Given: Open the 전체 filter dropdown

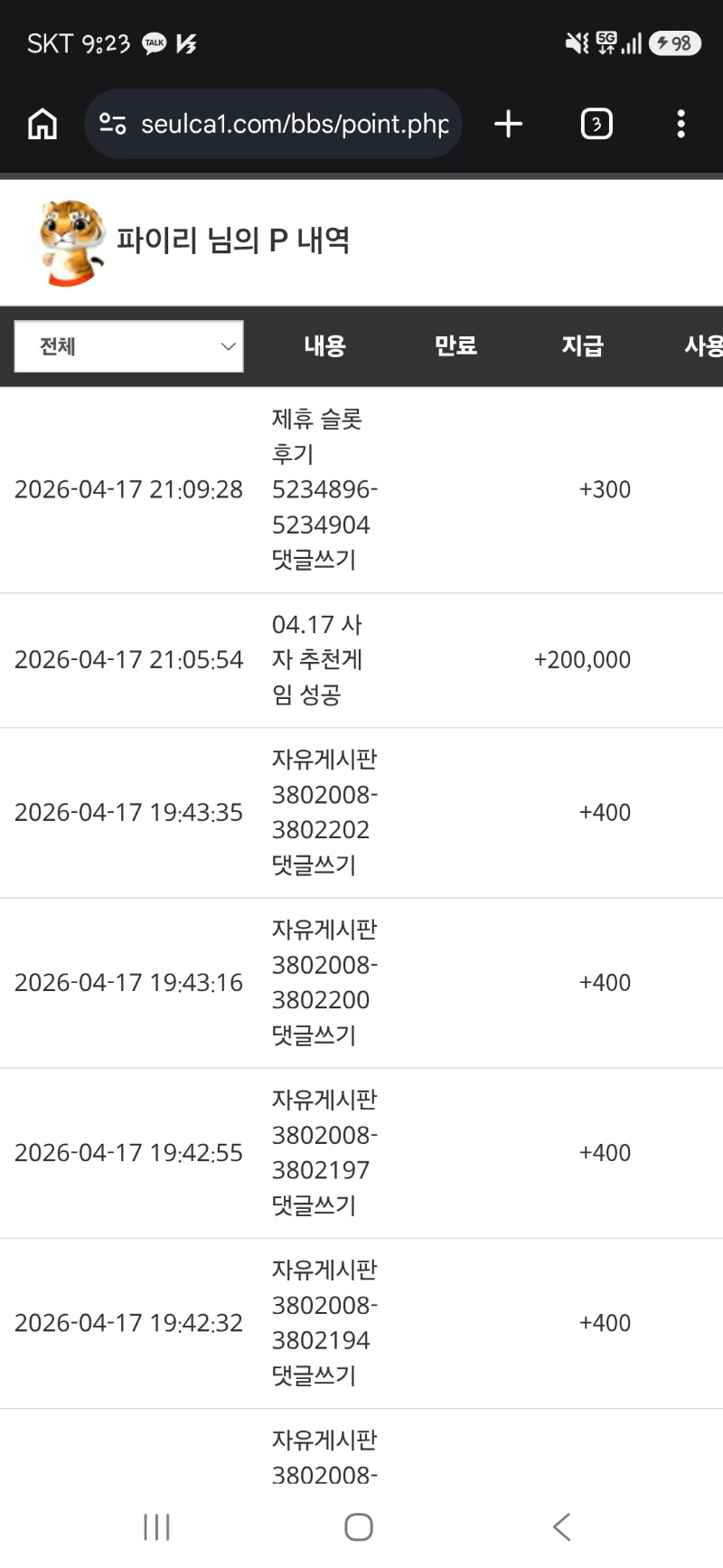Looking at the screenshot, I should click(x=129, y=346).
